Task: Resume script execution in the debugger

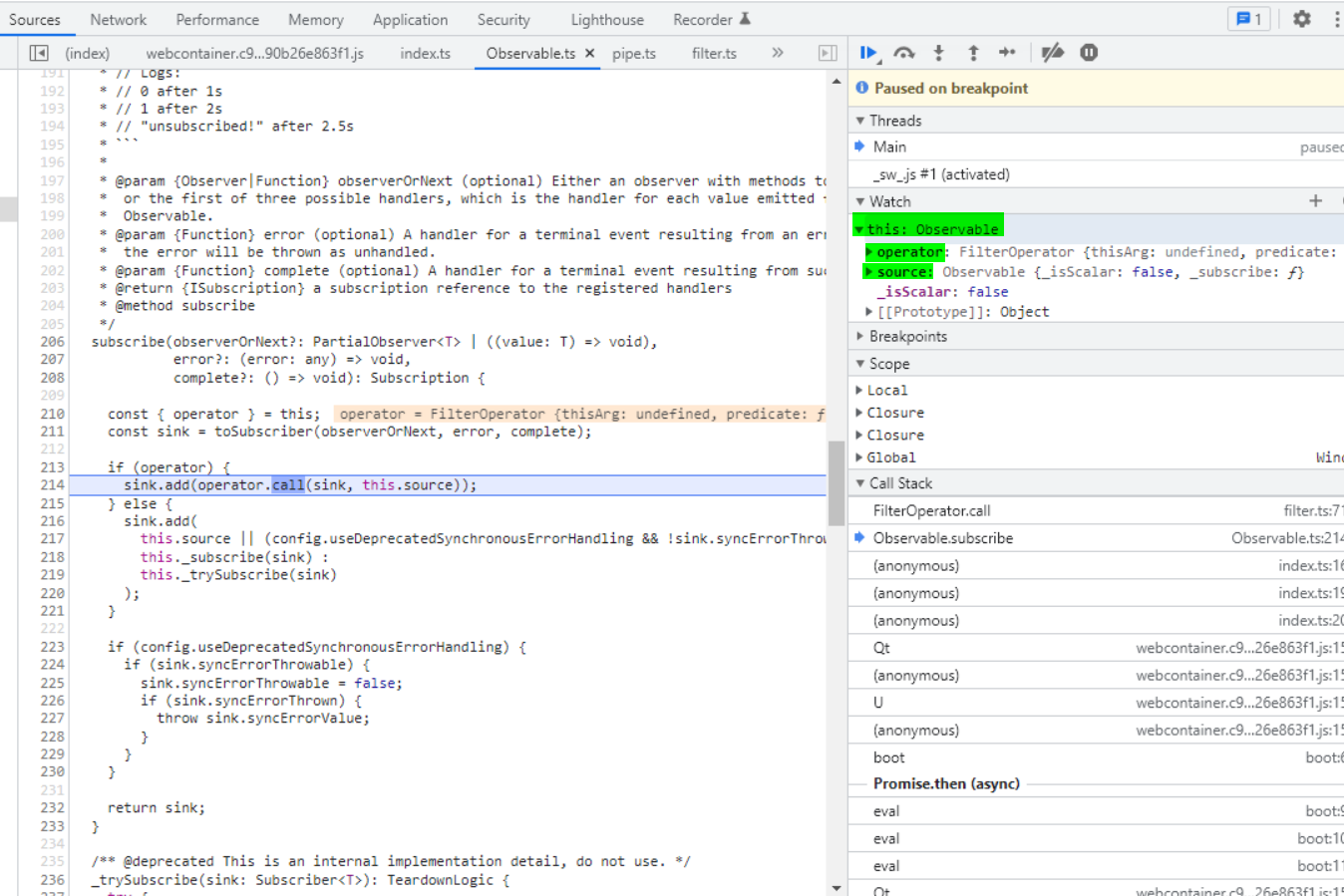Action: click(x=868, y=53)
